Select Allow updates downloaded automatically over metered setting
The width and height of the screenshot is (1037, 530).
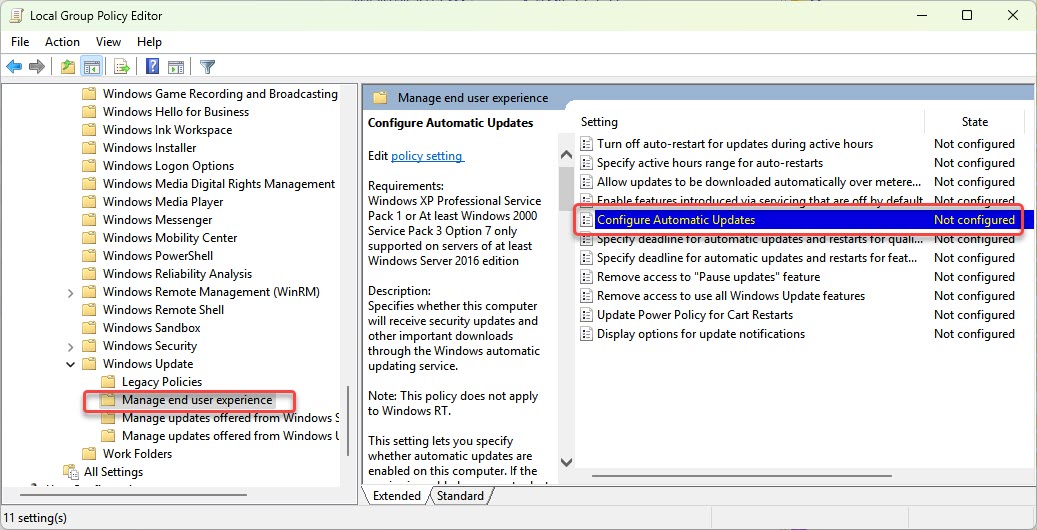point(759,182)
